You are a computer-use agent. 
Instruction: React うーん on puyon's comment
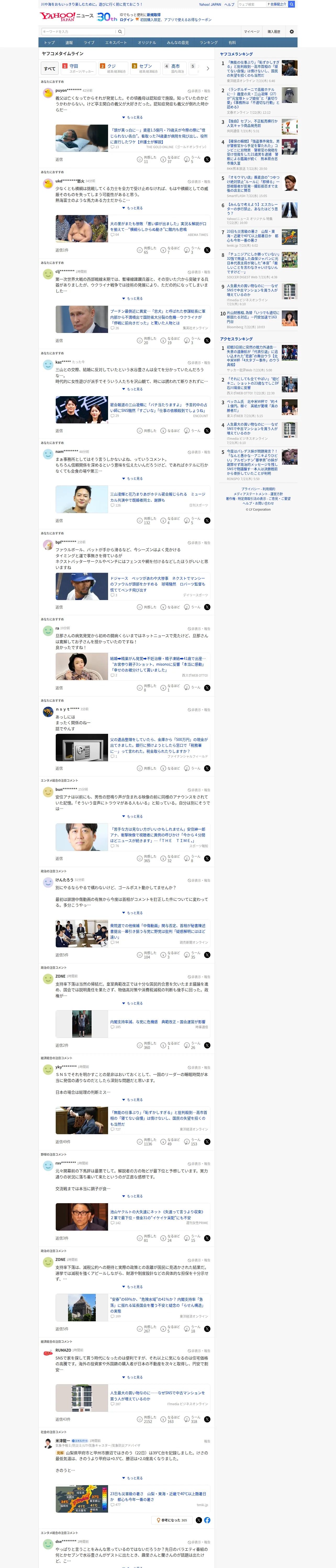[193, 159]
